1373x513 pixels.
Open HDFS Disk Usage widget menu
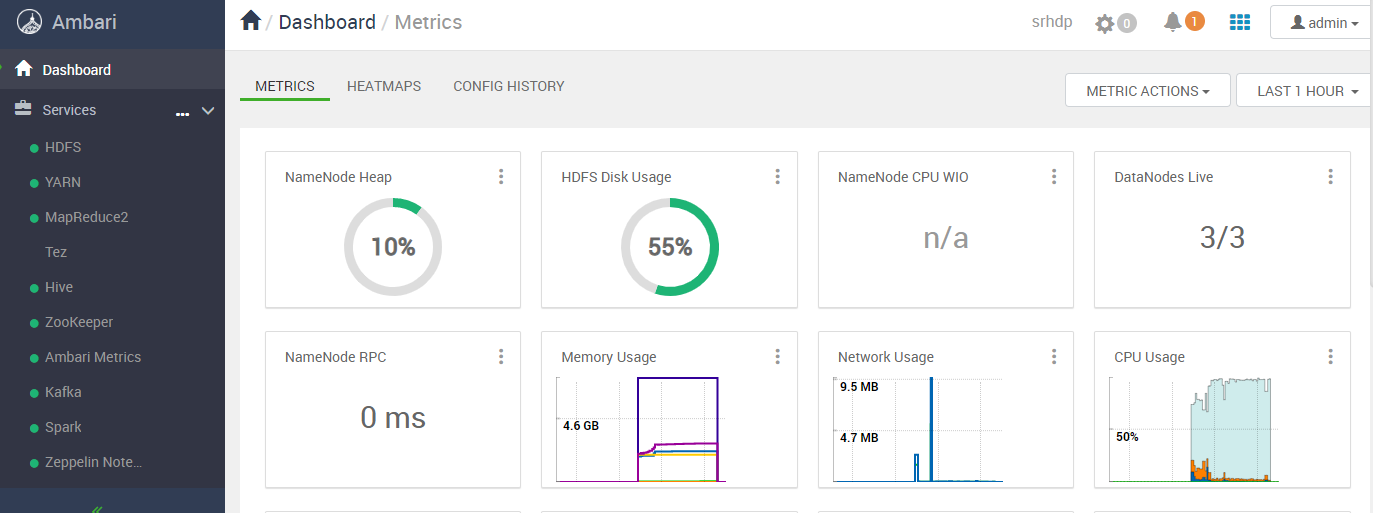pos(777,177)
